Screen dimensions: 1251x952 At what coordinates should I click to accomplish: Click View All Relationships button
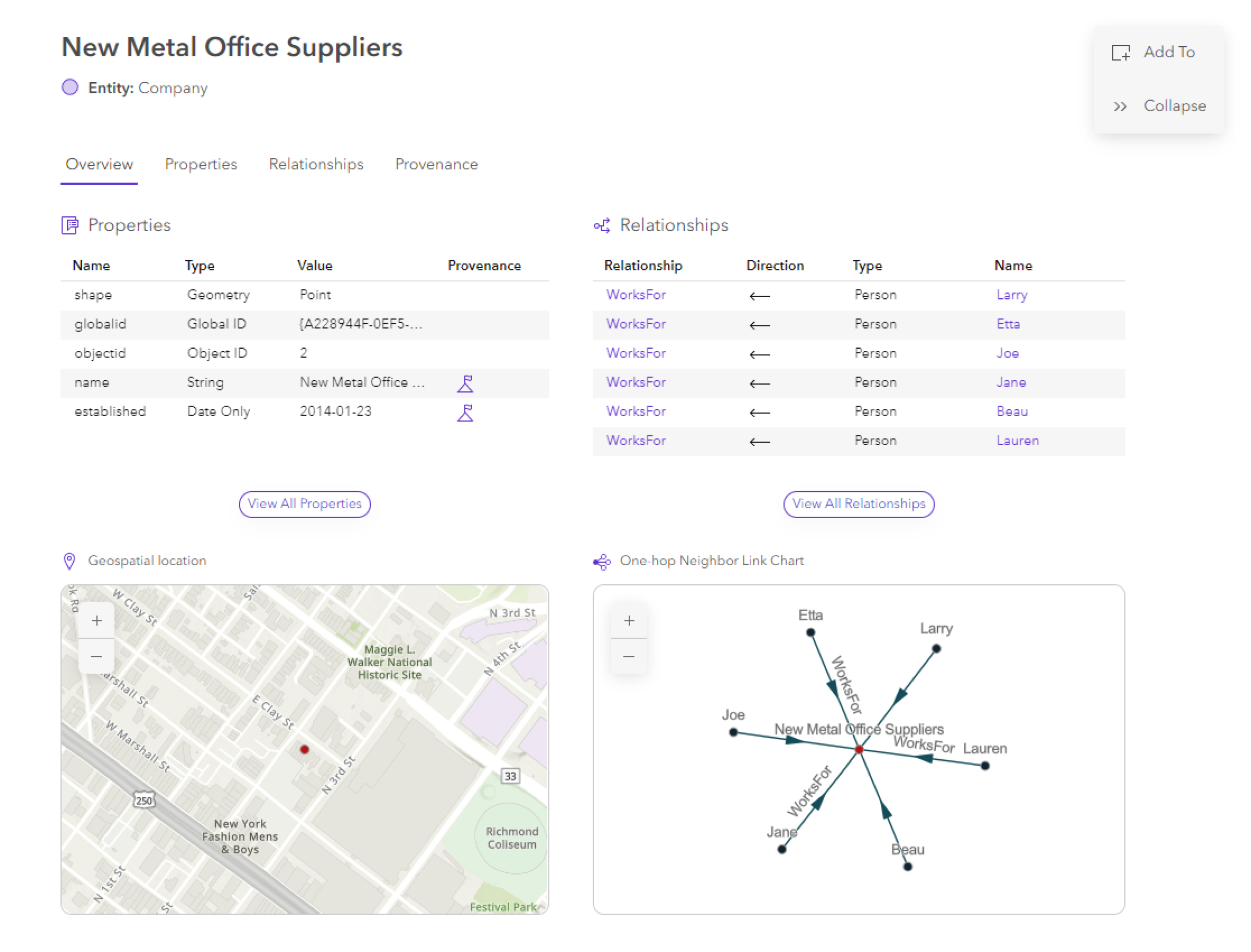tap(858, 503)
